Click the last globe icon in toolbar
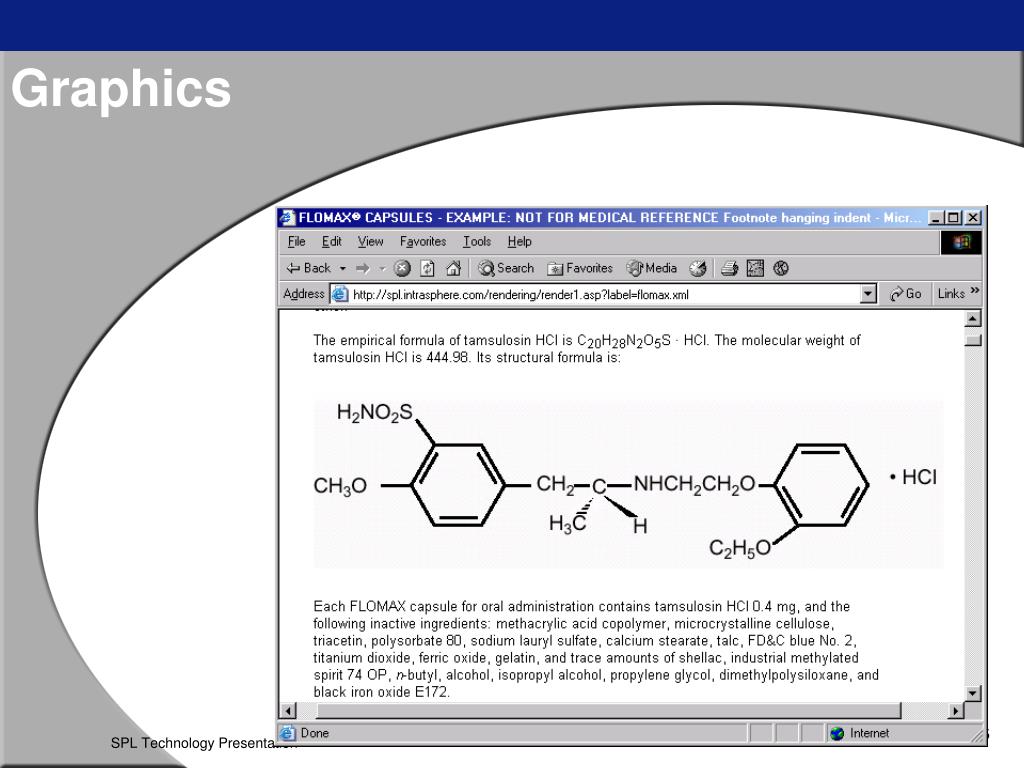 point(781,268)
